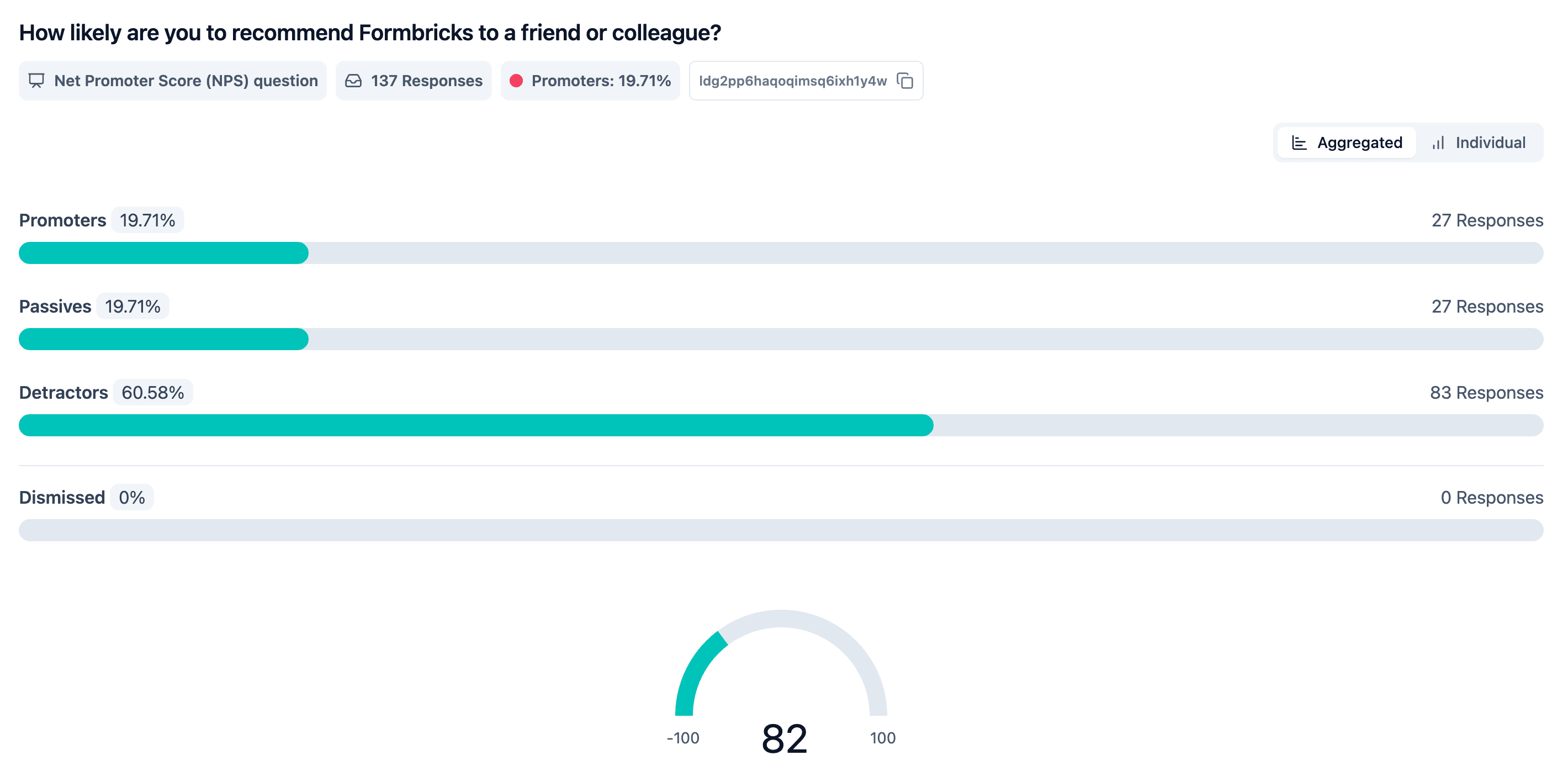
Task: Open the Passives responses breakdown
Action: click(1487, 307)
